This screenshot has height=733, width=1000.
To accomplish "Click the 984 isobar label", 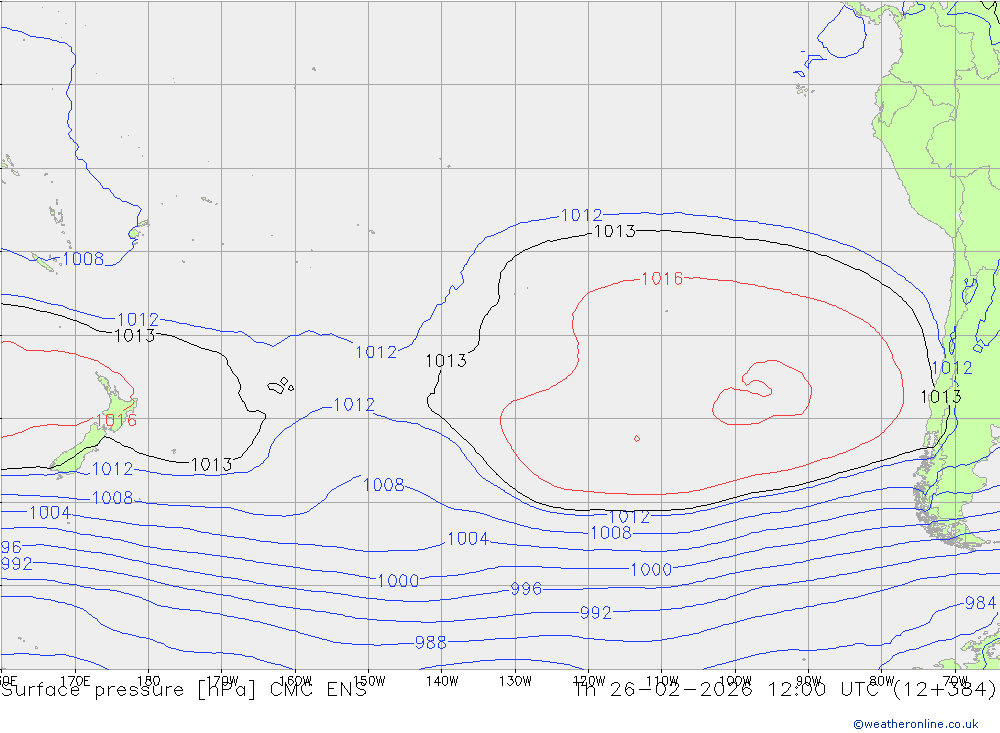I will [980, 603].
